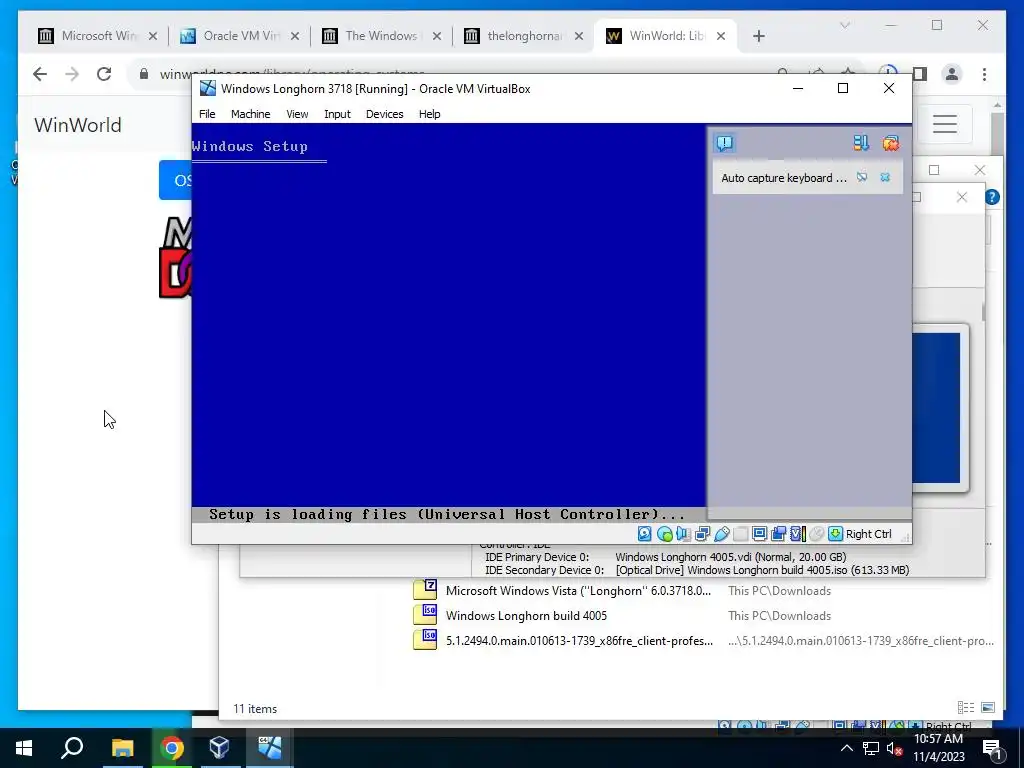The width and height of the screenshot is (1024, 768).
Task: Switch File Explorer to large icons view
Action: pyautogui.click(x=988, y=707)
